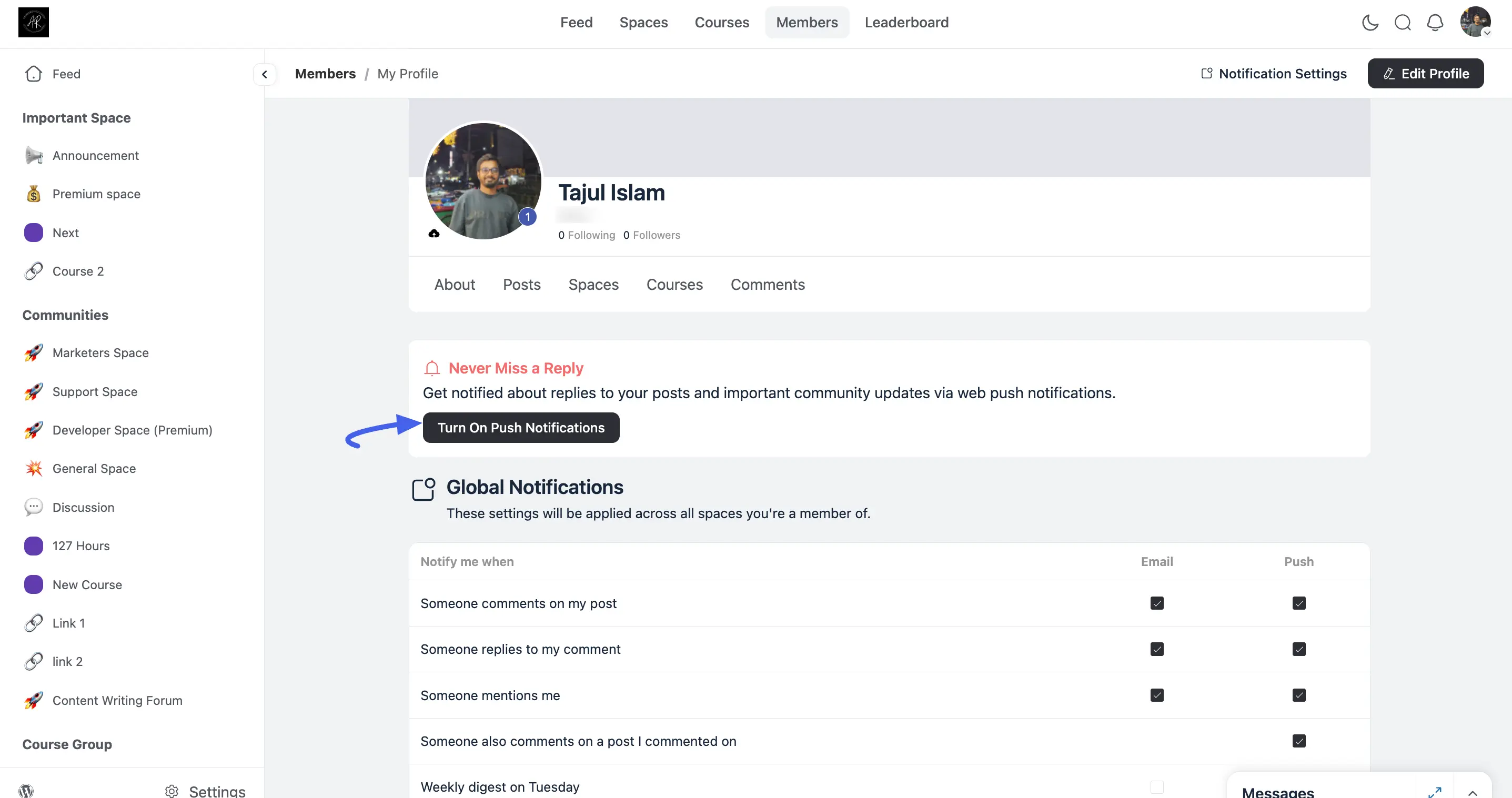Click the upload photo cloud icon on avatar
The height and width of the screenshot is (798, 1512).
click(x=434, y=234)
